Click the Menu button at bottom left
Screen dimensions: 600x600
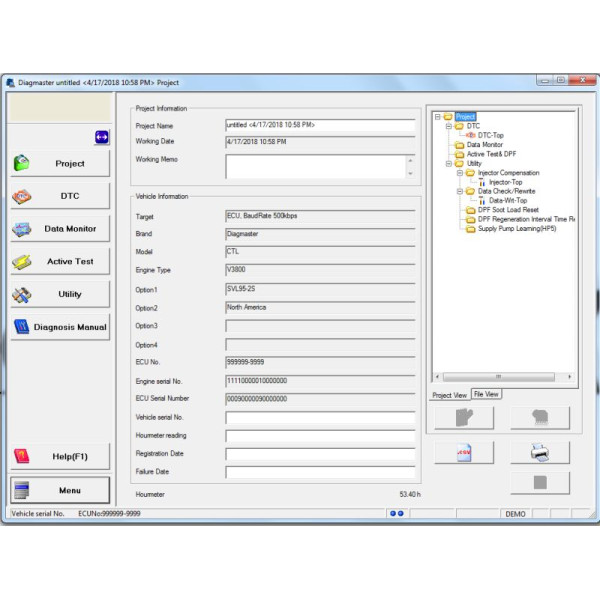point(59,490)
